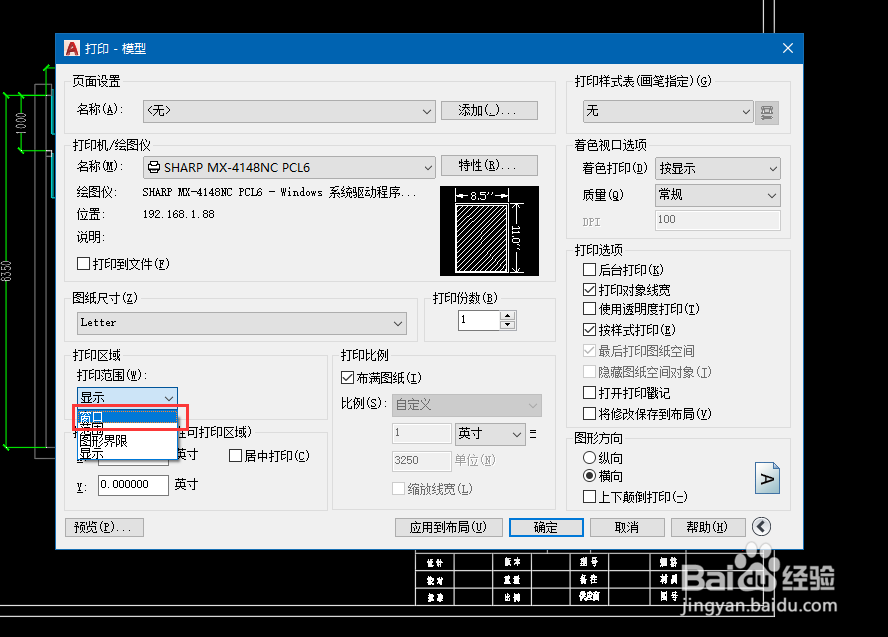Image resolution: width=888 pixels, height=637 pixels.
Task: Open 质量 dropdown 常规
Action: coord(718,195)
